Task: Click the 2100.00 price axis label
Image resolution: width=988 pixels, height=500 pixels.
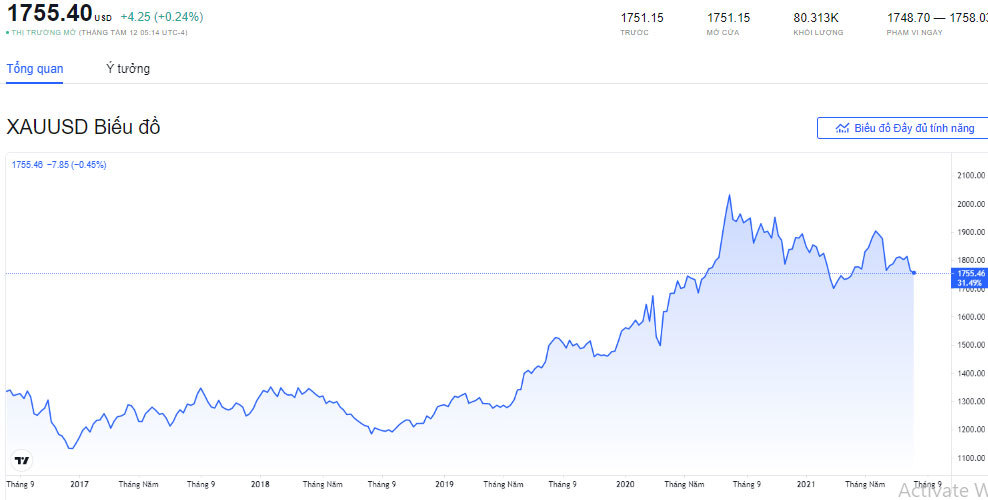Action: 971,176
